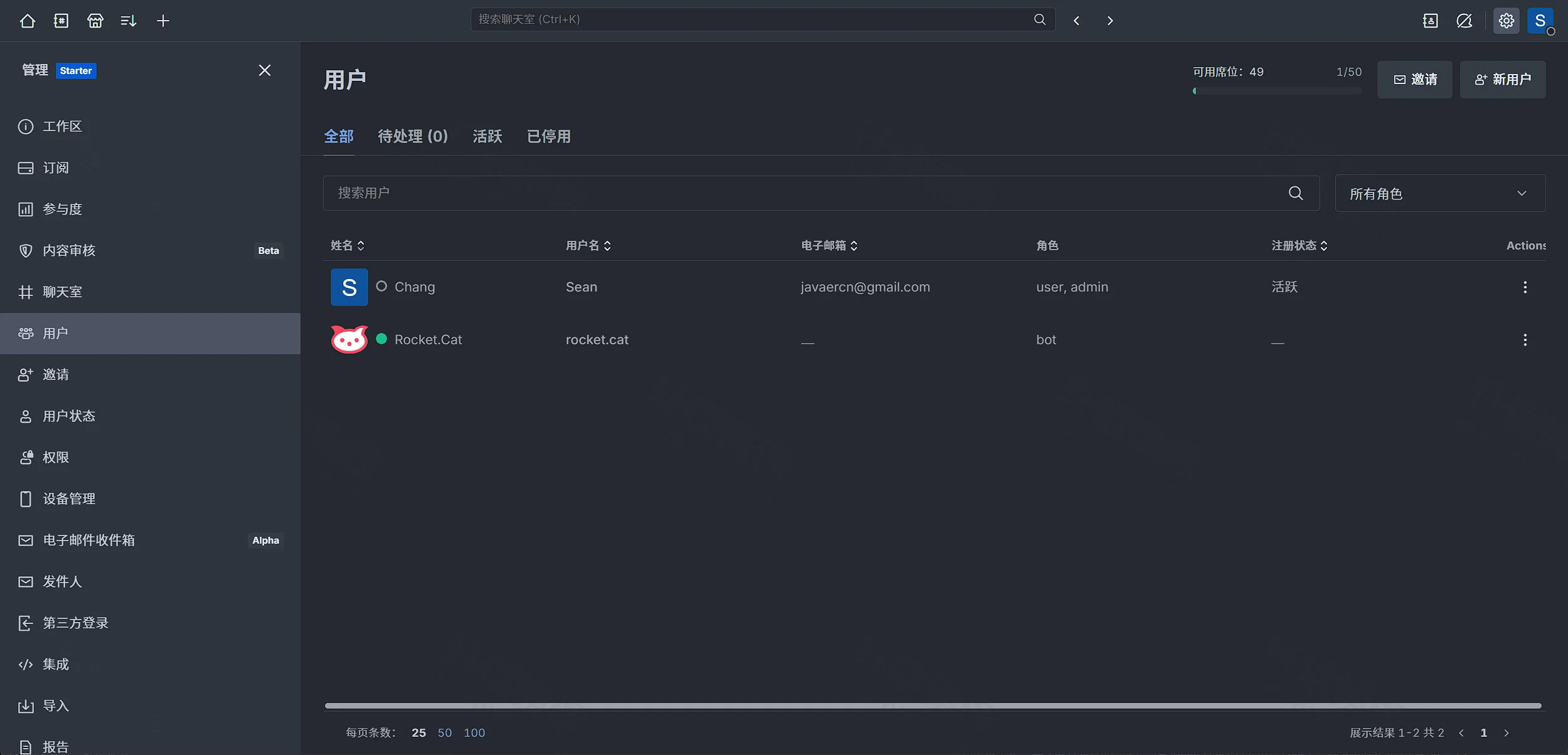Click the seats available progress bar
Viewport: 1568px width, 755px height.
tap(1277, 92)
